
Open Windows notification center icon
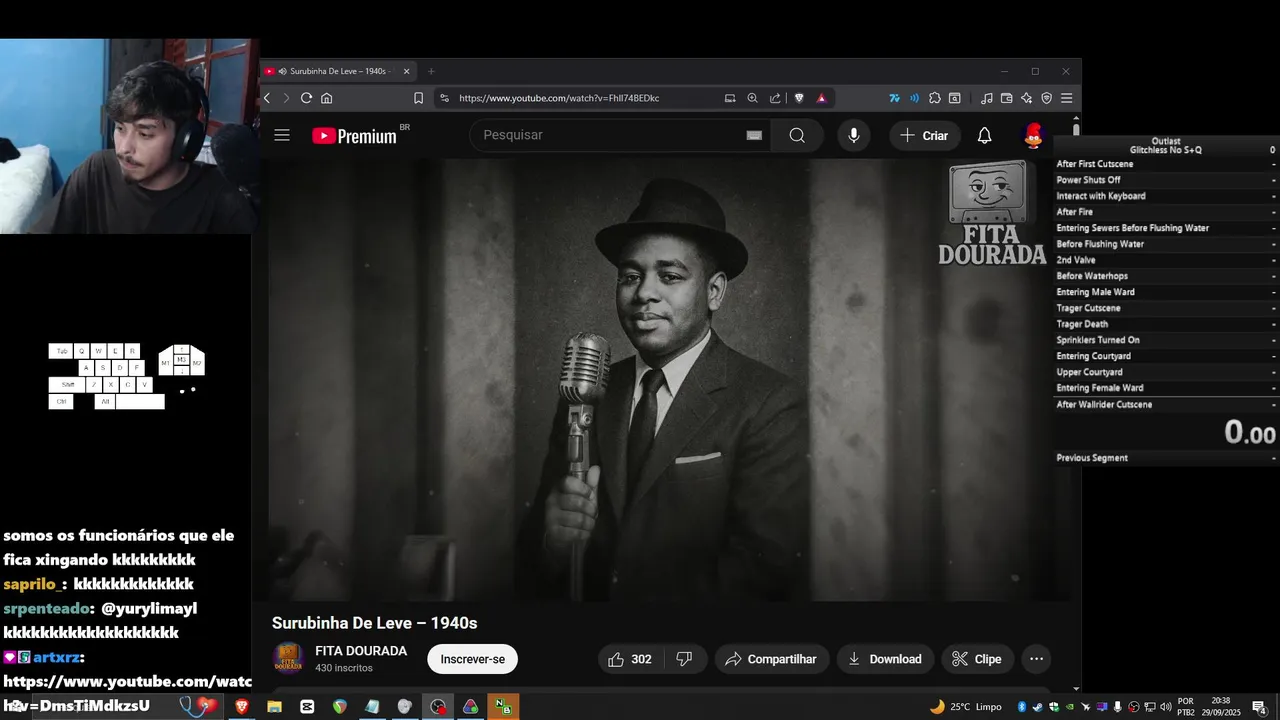(x=1259, y=707)
